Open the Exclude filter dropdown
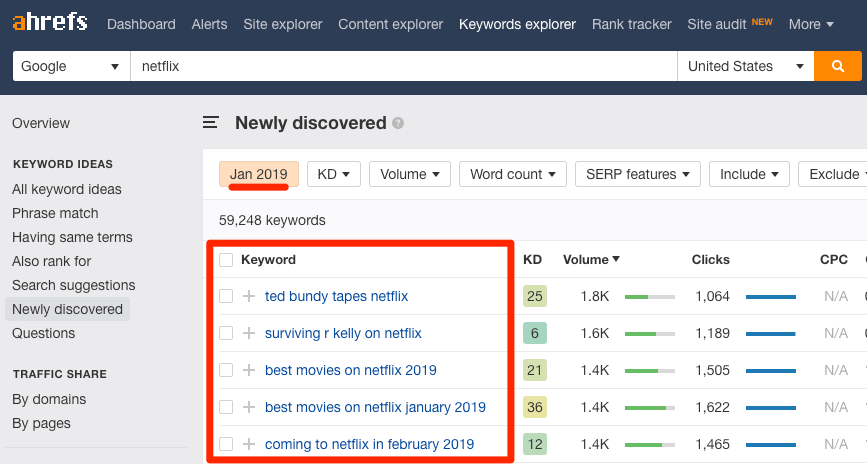This screenshot has height=464, width=867. click(x=833, y=174)
